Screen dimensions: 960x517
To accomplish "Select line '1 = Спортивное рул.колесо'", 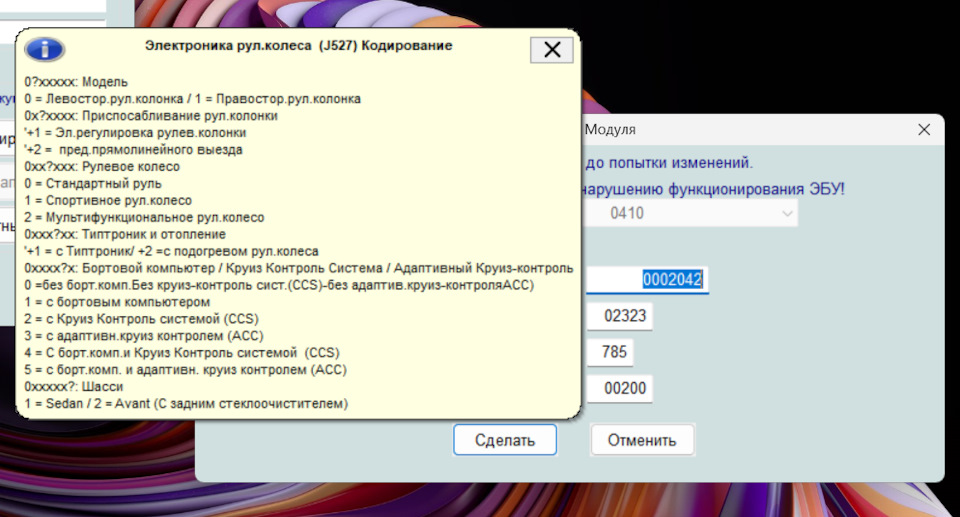I will tap(108, 201).
